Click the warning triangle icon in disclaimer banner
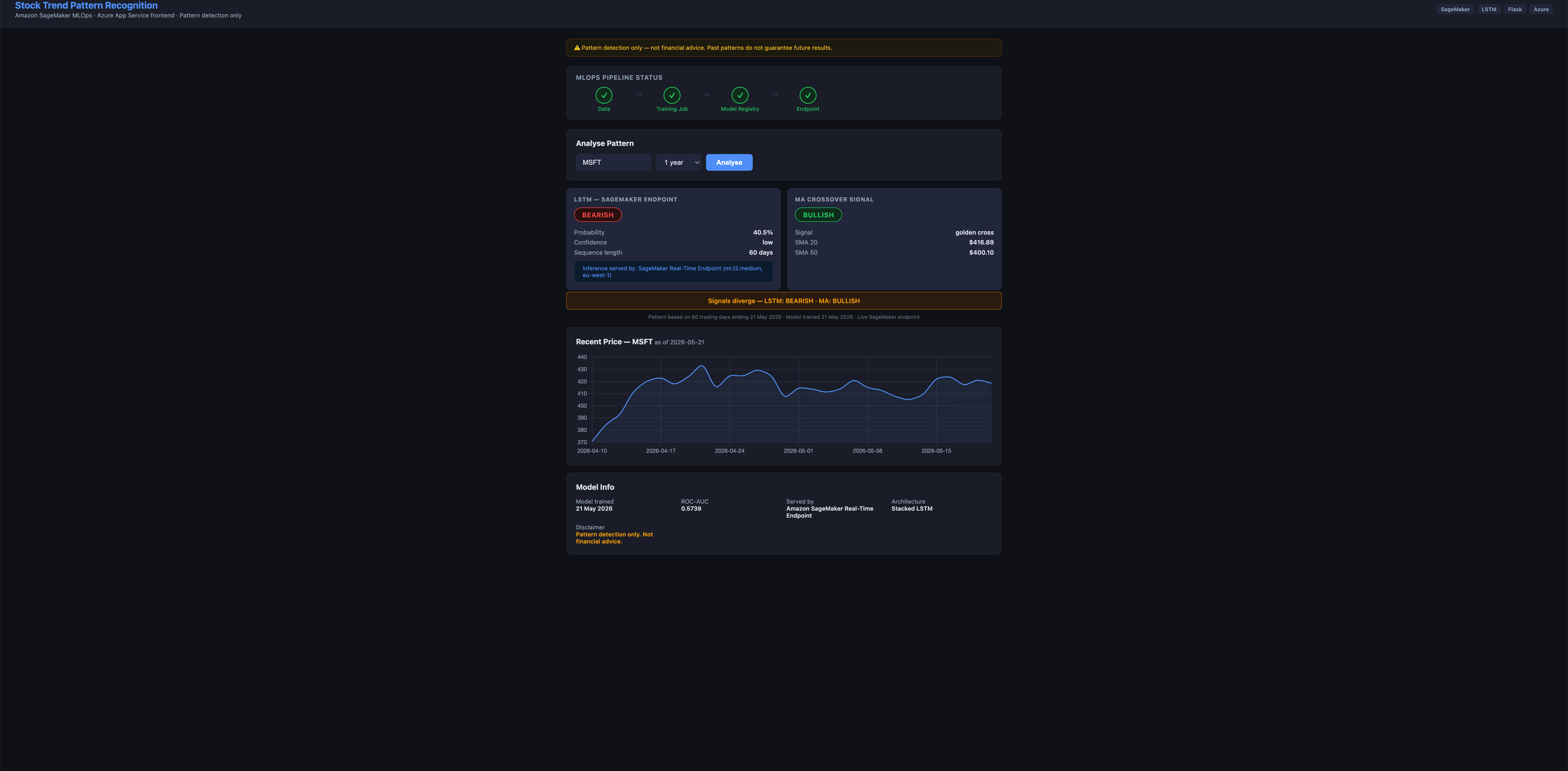The height and width of the screenshot is (771, 1568). pos(577,47)
